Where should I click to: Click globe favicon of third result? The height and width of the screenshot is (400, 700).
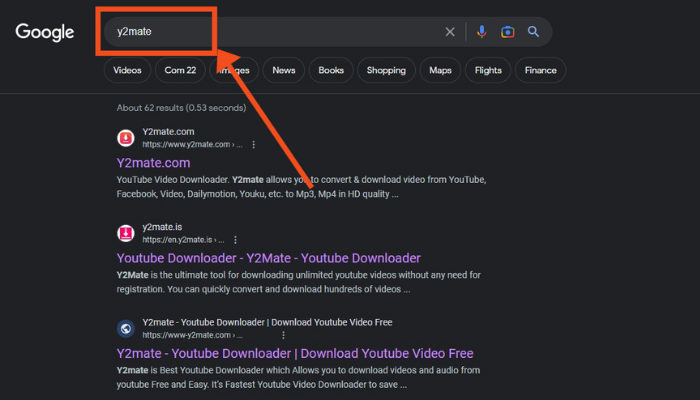pyautogui.click(x=126, y=329)
